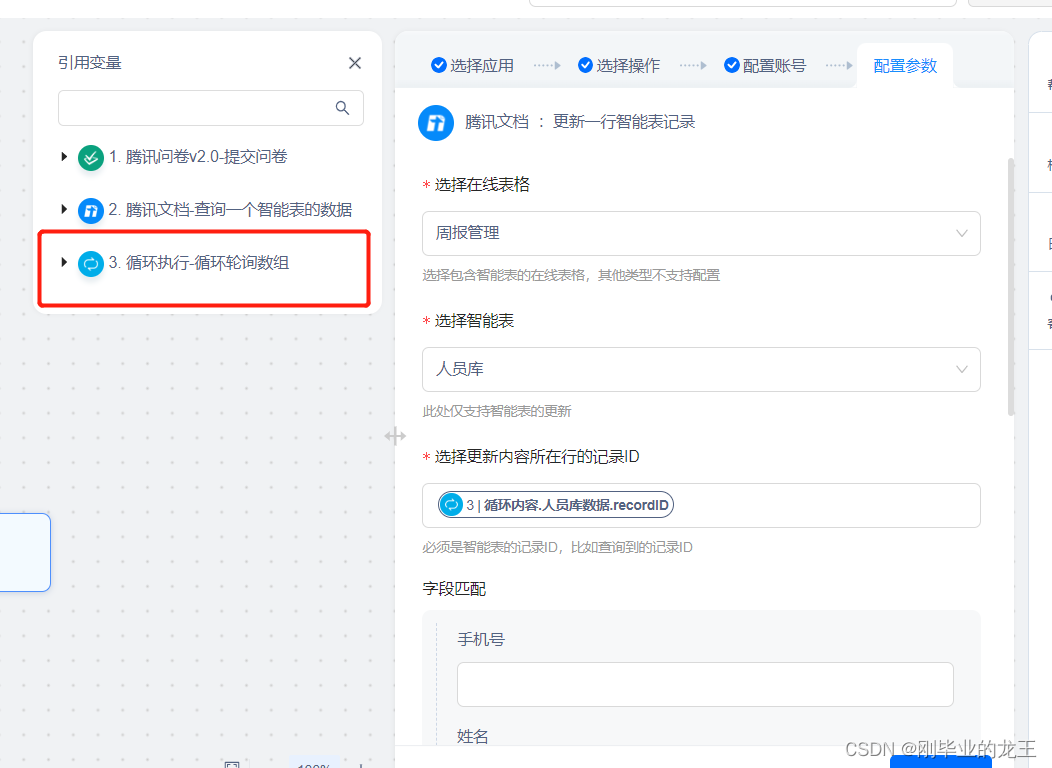Click the 姓名 field label

coord(472,736)
